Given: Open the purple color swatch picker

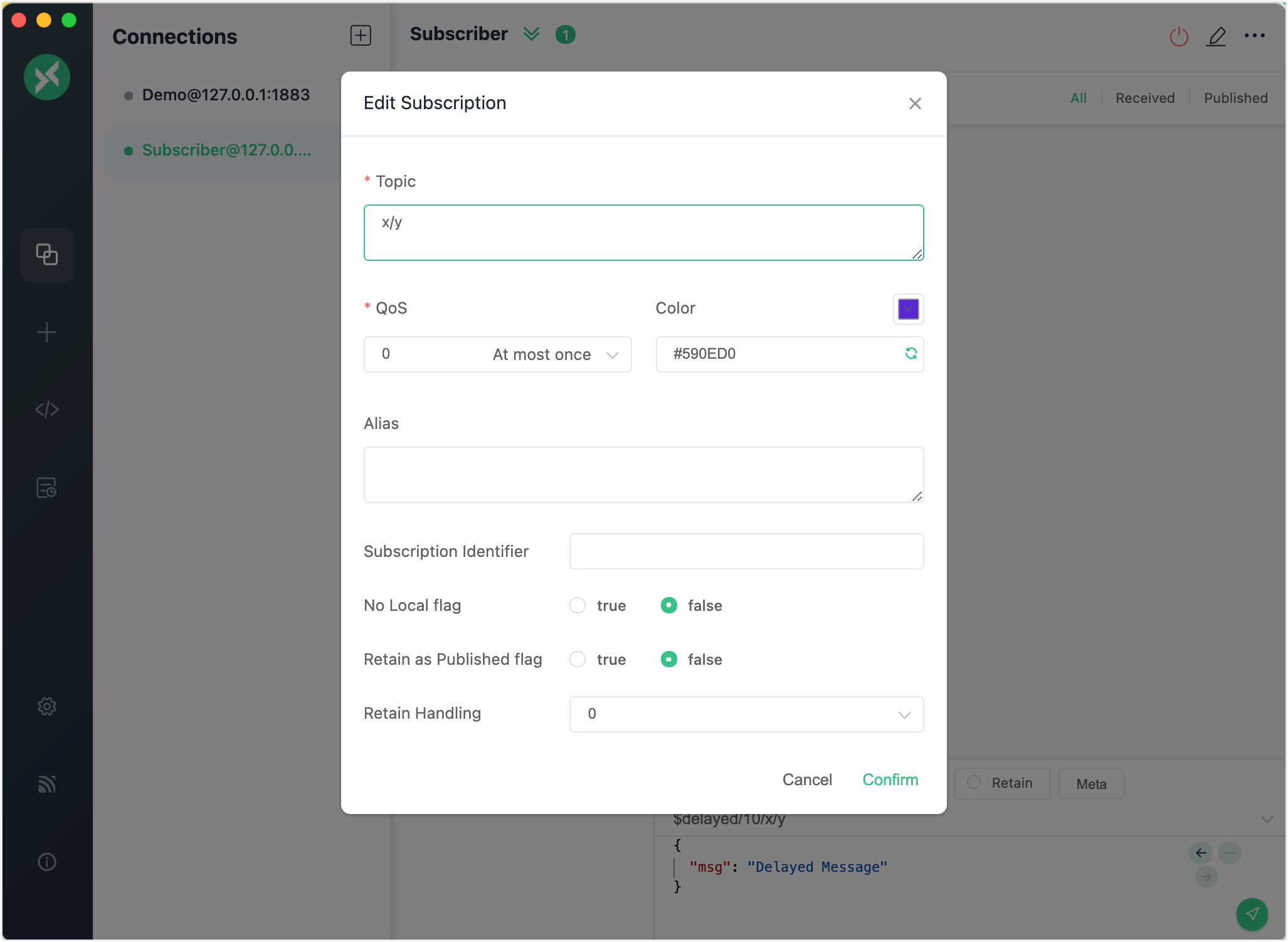Looking at the screenshot, I should pos(908,309).
